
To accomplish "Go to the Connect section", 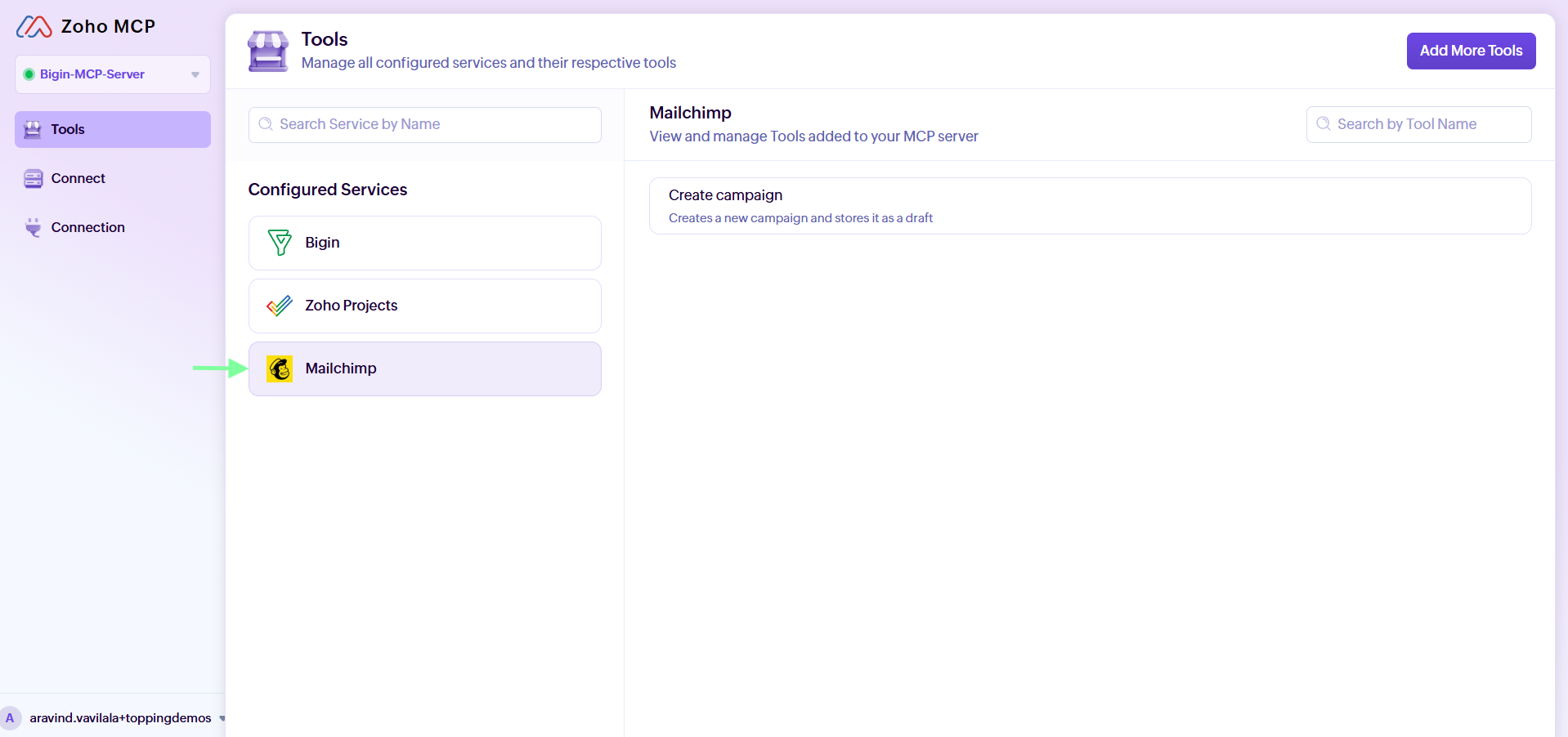I will click(x=113, y=179).
